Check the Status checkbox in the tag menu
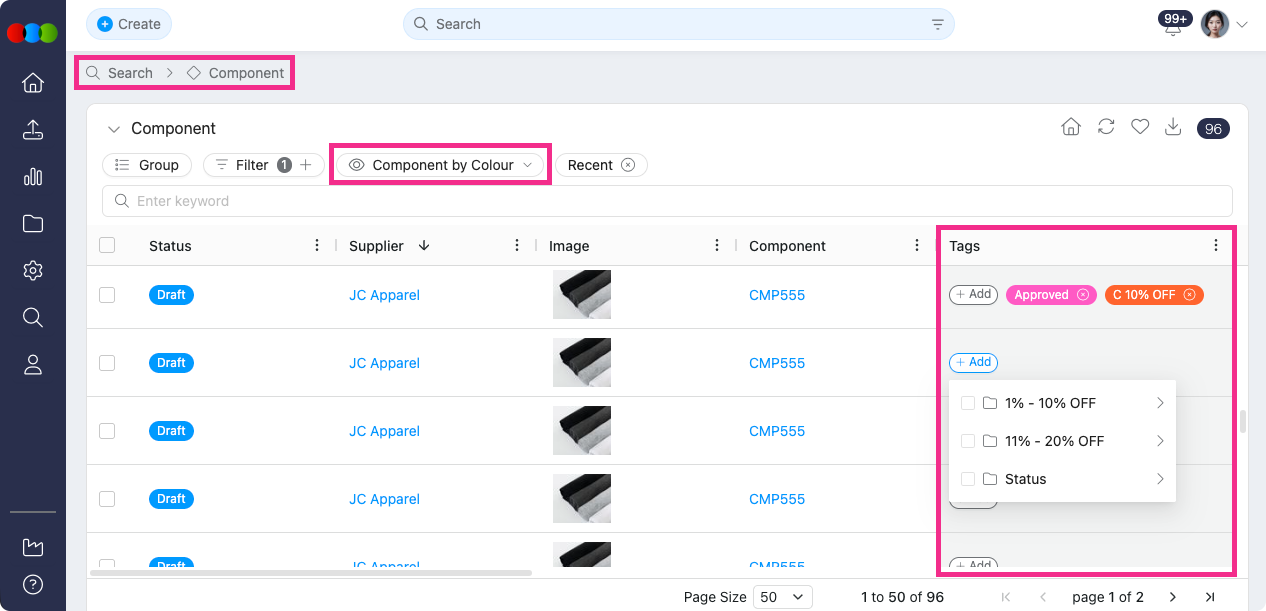This screenshot has height=611, width=1266. (x=967, y=479)
